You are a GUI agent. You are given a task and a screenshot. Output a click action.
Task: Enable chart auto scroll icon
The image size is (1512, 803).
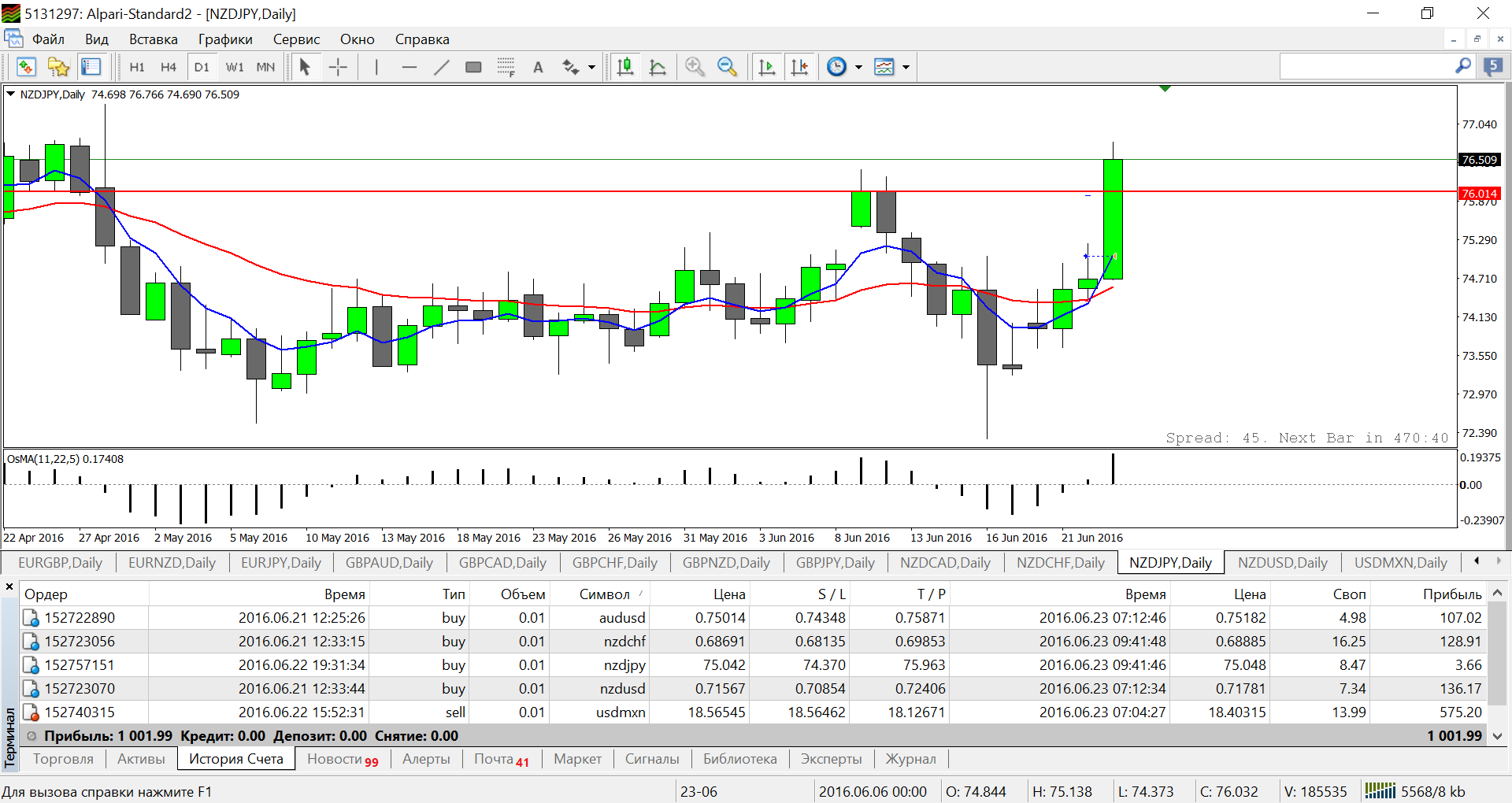[x=766, y=67]
